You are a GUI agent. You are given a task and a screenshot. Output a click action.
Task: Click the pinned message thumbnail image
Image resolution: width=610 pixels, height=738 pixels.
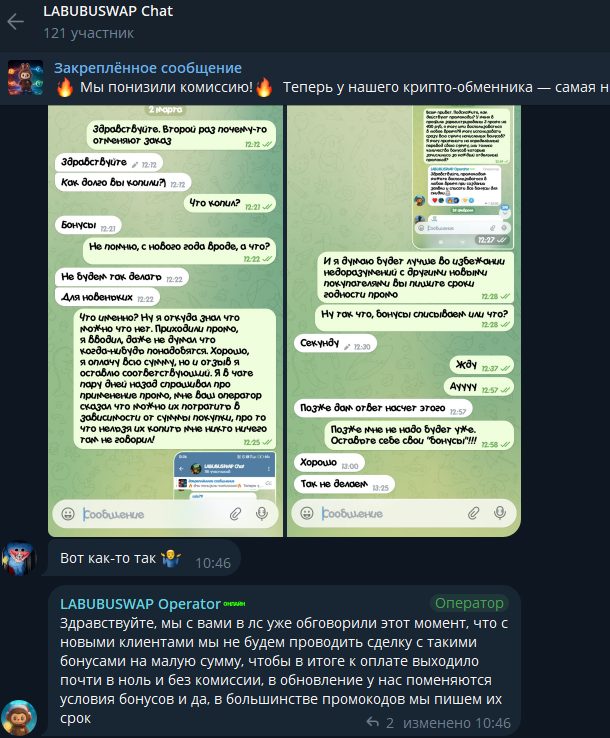(x=25, y=78)
